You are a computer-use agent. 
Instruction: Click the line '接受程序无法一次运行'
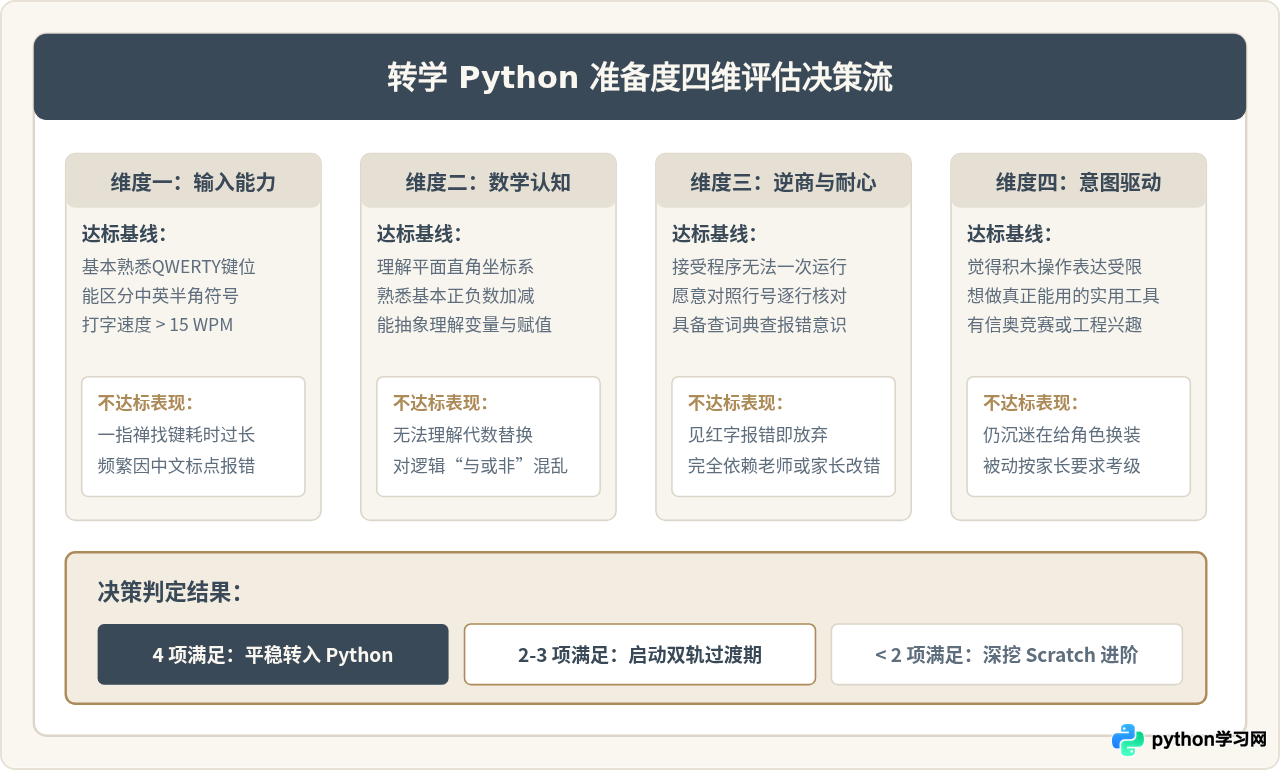click(x=759, y=267)
